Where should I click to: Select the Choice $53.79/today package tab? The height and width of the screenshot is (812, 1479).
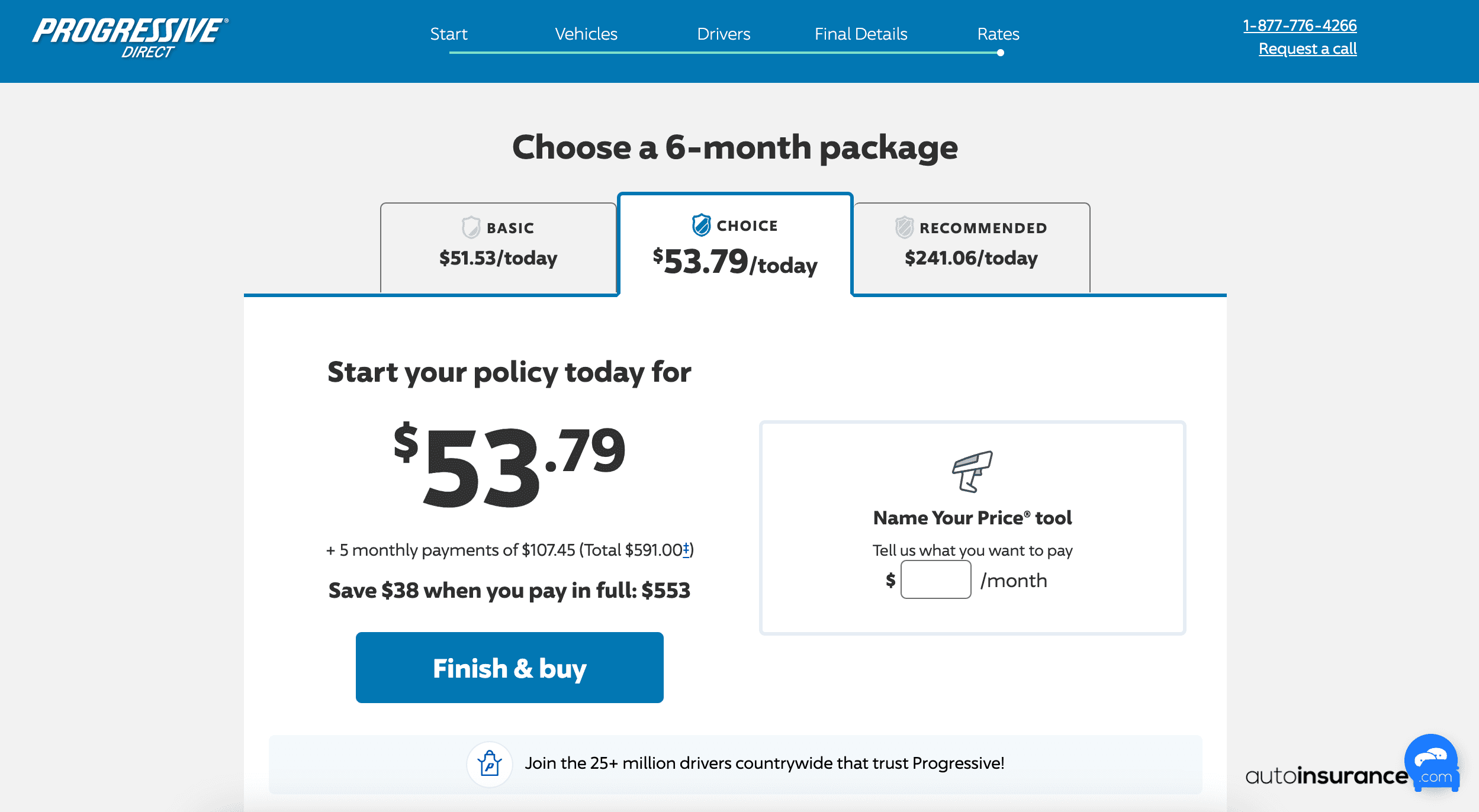pos(735,244)
